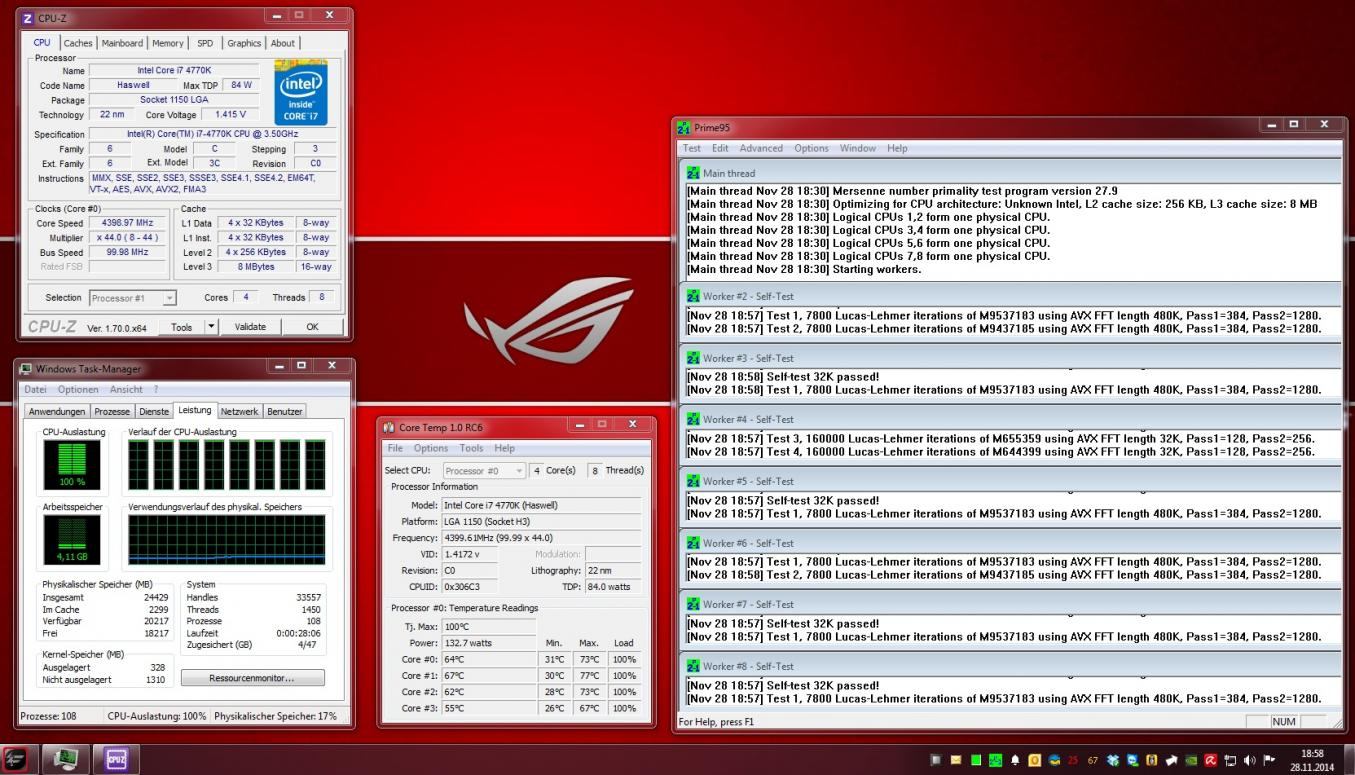Screen dimensions: 1355x775
Task: Click the Outlook tray icon
Action: tap(1035, 760)
